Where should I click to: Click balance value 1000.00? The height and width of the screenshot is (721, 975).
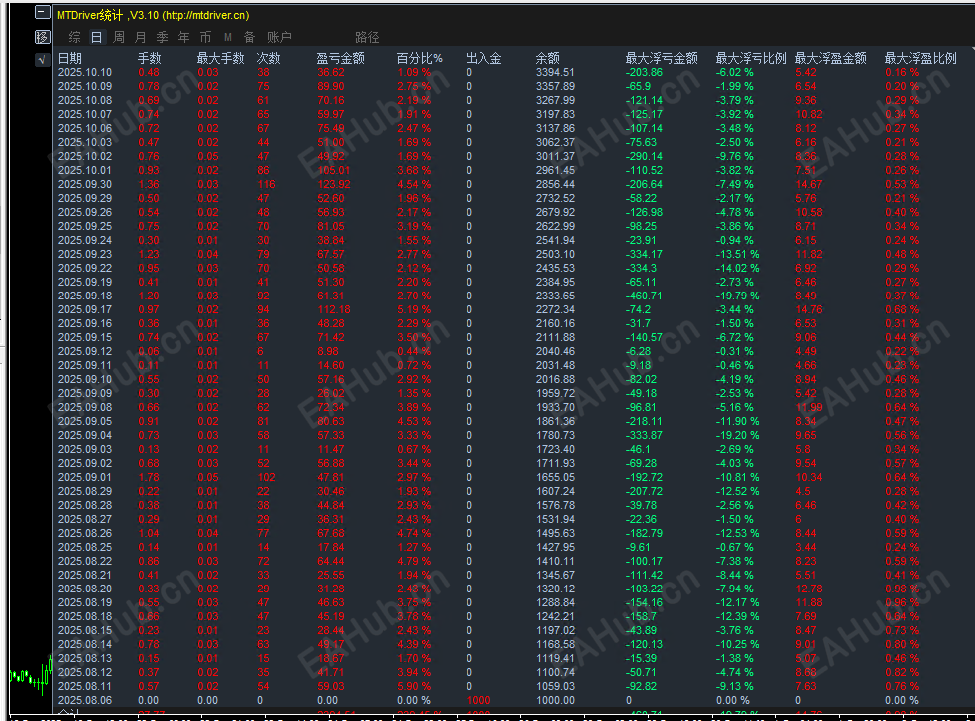click(555, 700)
